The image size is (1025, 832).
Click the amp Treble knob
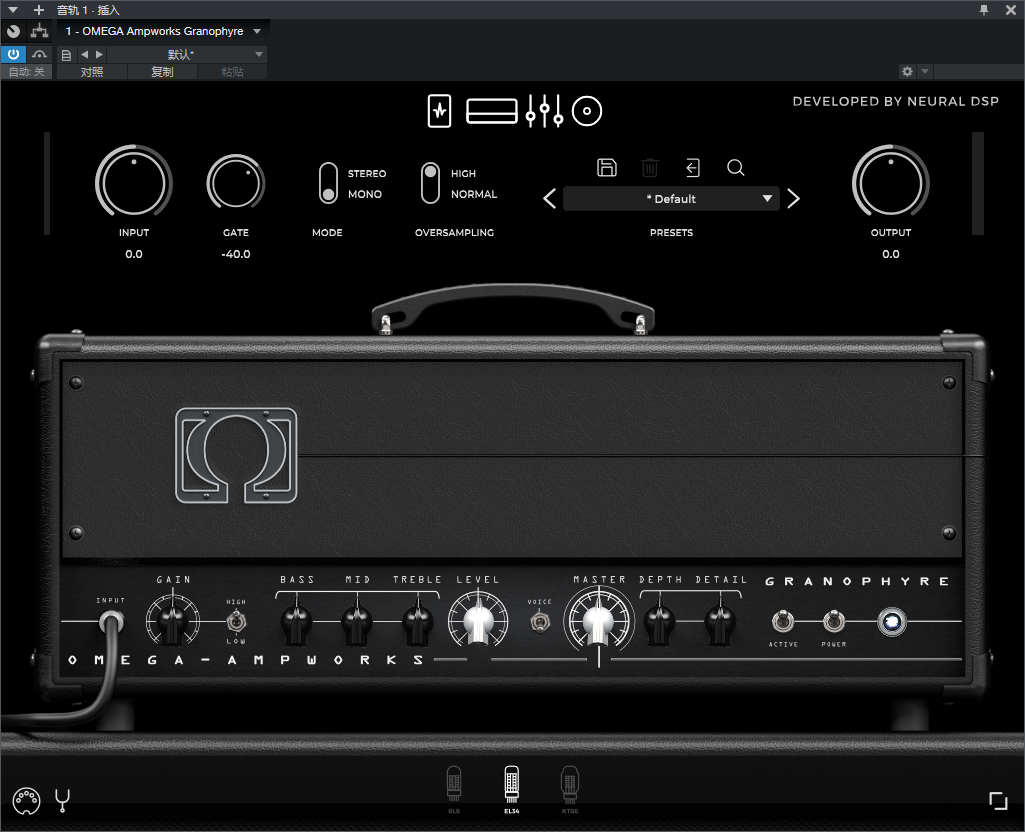(x=417, y=622)
